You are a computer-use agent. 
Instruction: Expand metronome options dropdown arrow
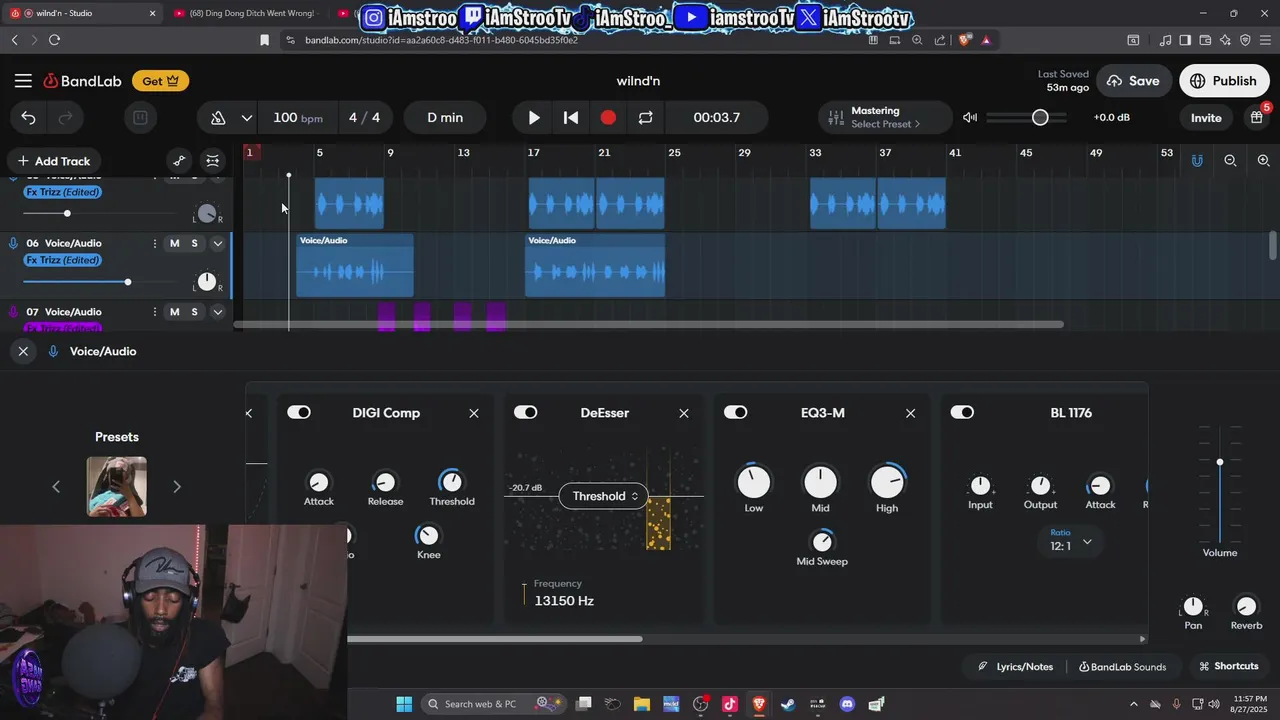pyautogui.click(x=246, y=118)
